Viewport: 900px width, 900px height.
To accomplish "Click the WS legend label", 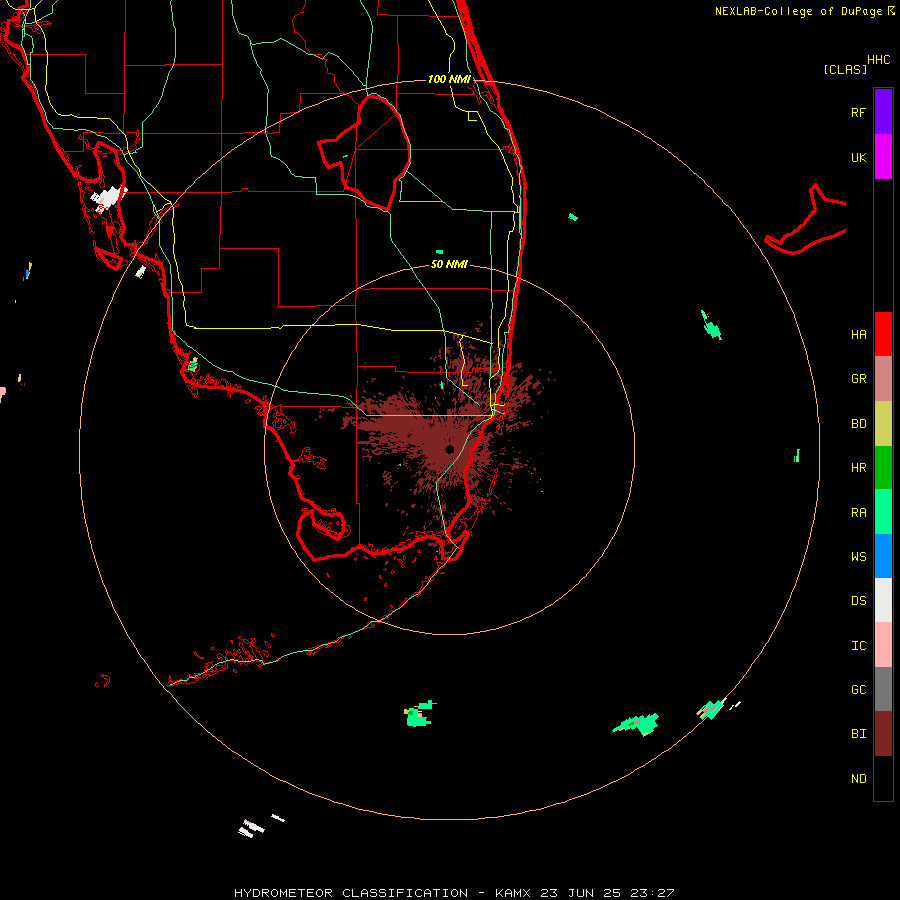I will (858, 556).
